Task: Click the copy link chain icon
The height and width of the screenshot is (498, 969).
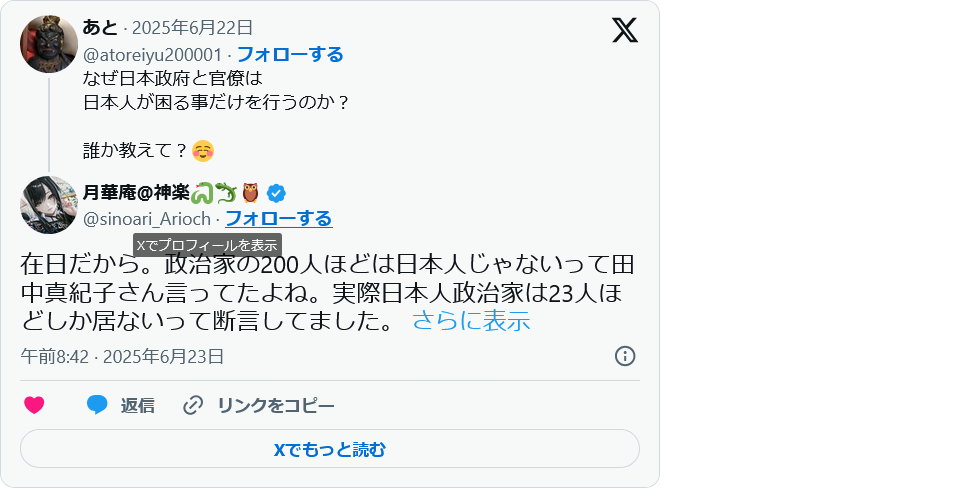Action: click(193, 405)
